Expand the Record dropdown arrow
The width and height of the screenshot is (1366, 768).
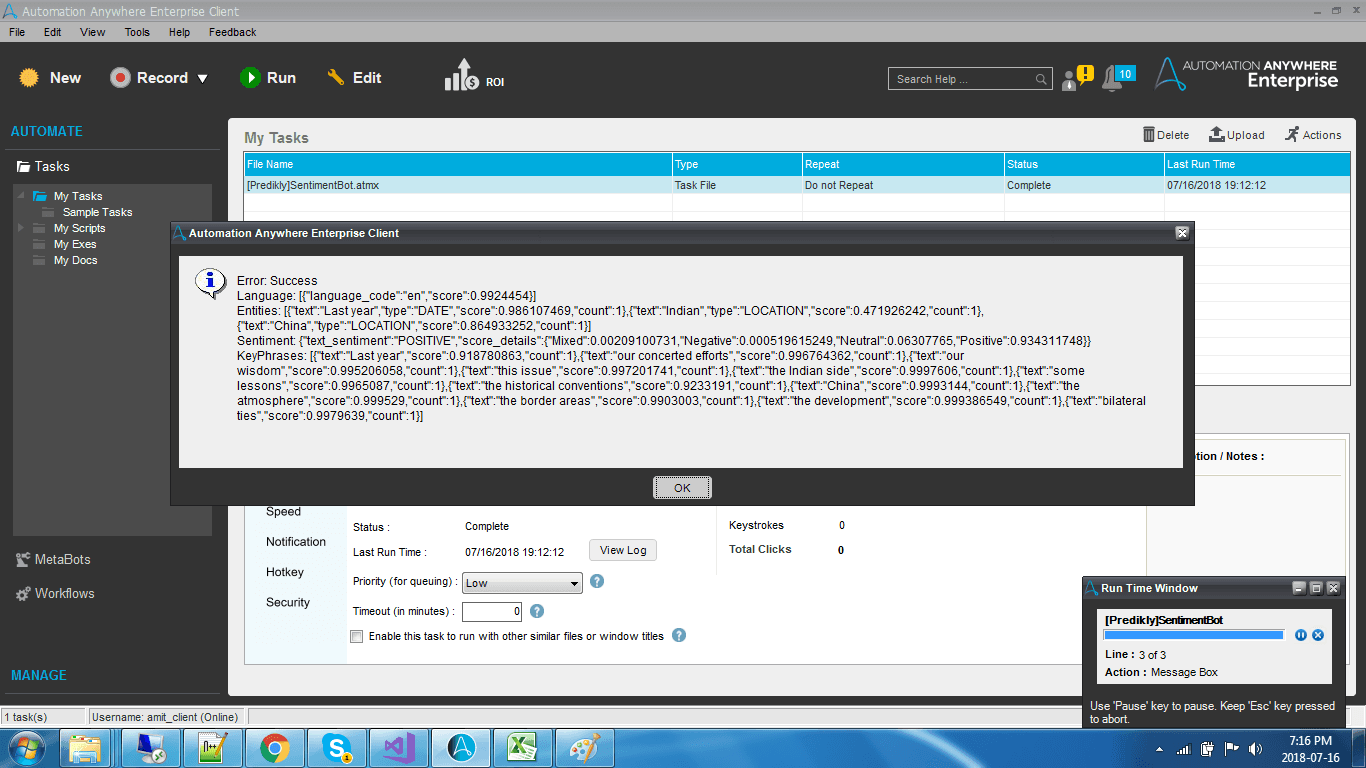click(203, 78)
